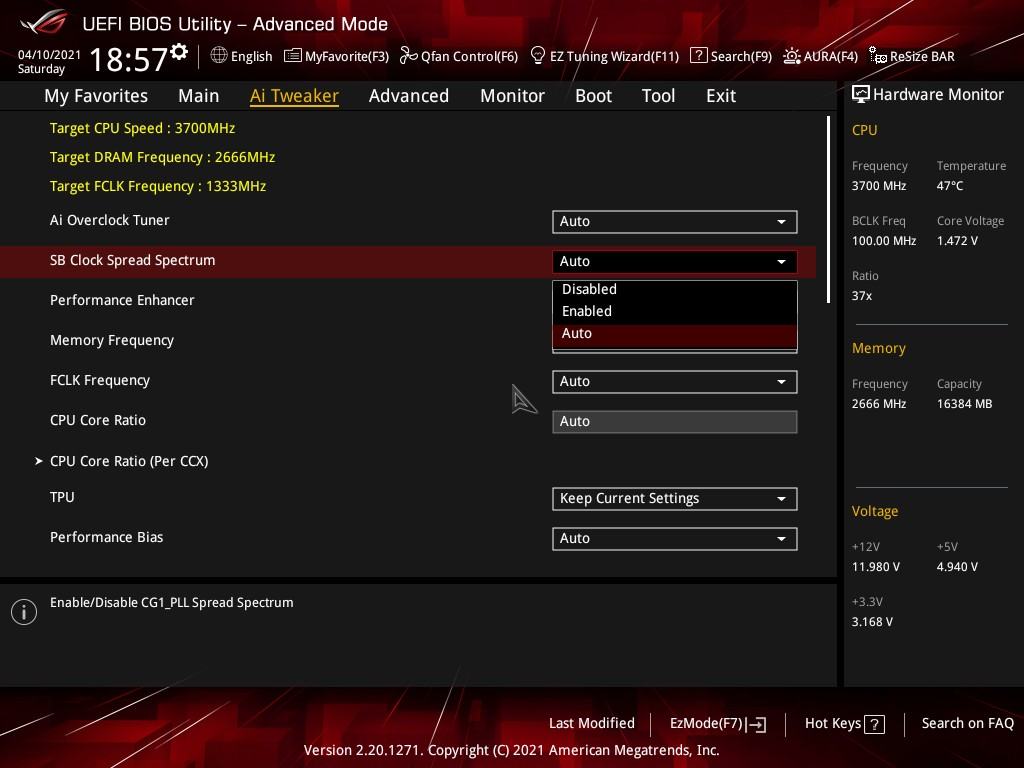Click the Hardware Monitor display icon

coord(861,95)
